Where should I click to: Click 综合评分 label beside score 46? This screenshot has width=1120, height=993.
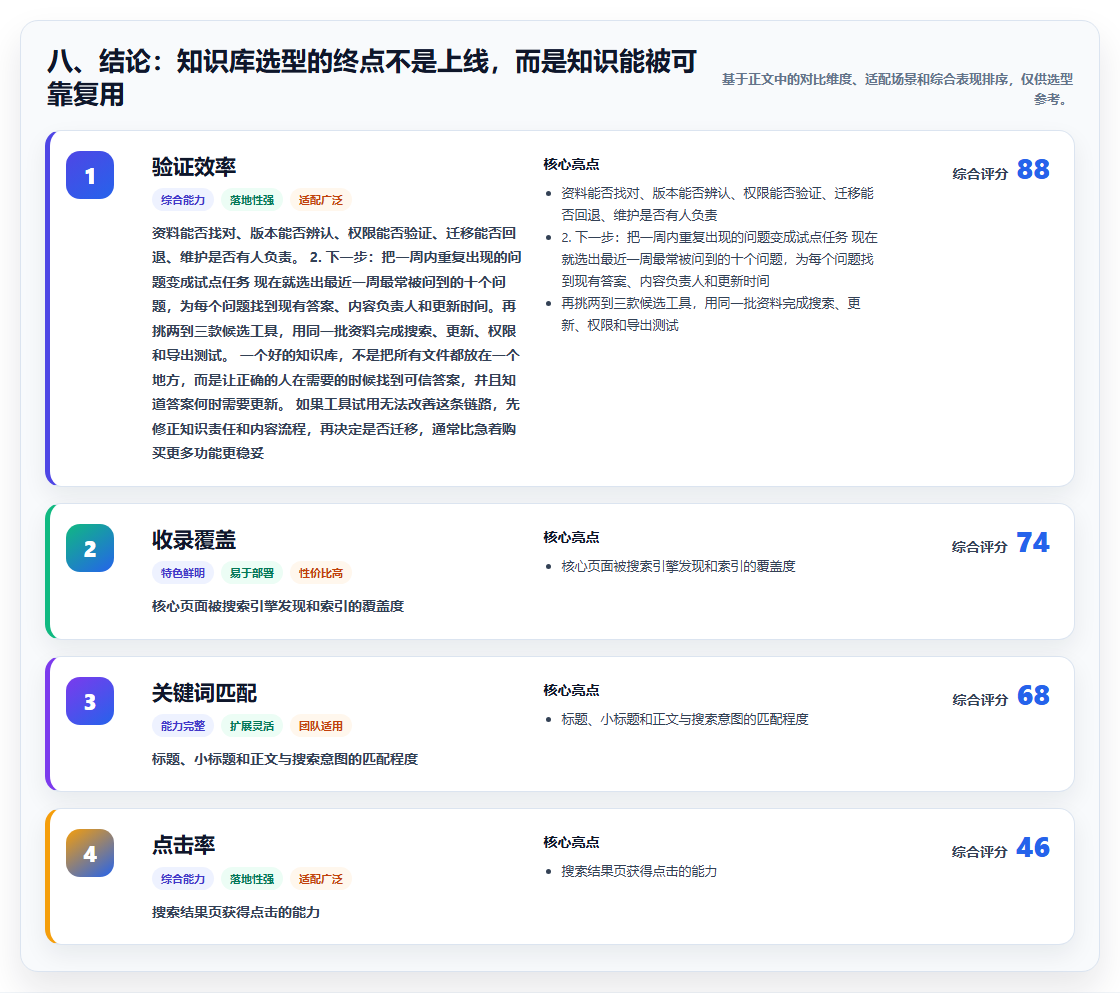(980, 852)
